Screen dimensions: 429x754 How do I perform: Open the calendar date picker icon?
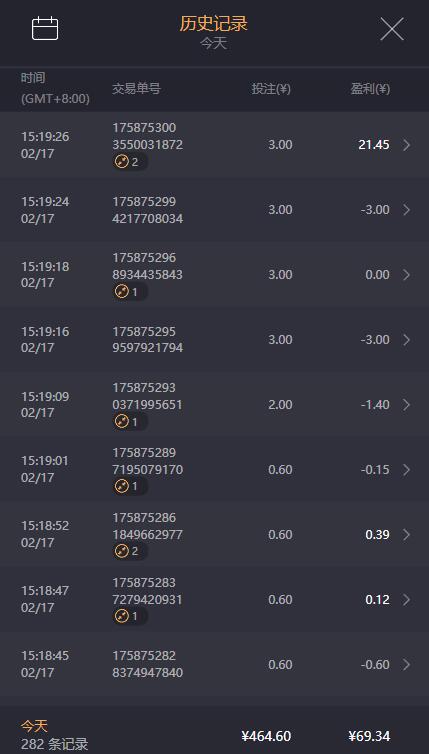coord(45,28)
